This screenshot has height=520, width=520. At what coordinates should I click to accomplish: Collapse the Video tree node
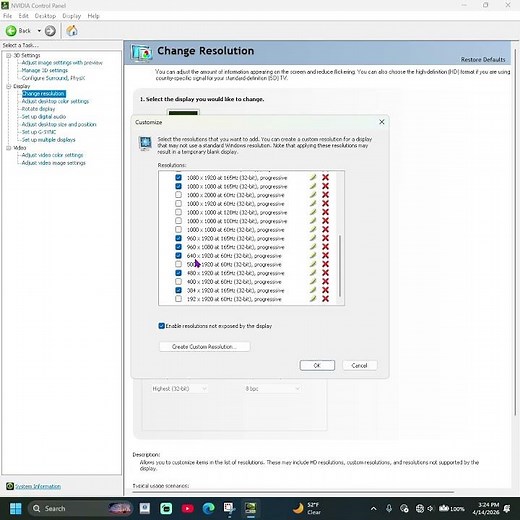coord(9,148)
